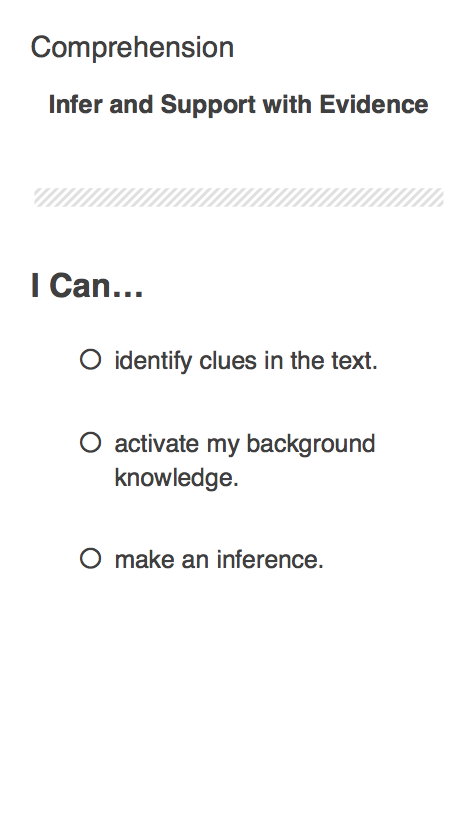Select the make an inference item text
475x832 pixels.
(219, 560)
